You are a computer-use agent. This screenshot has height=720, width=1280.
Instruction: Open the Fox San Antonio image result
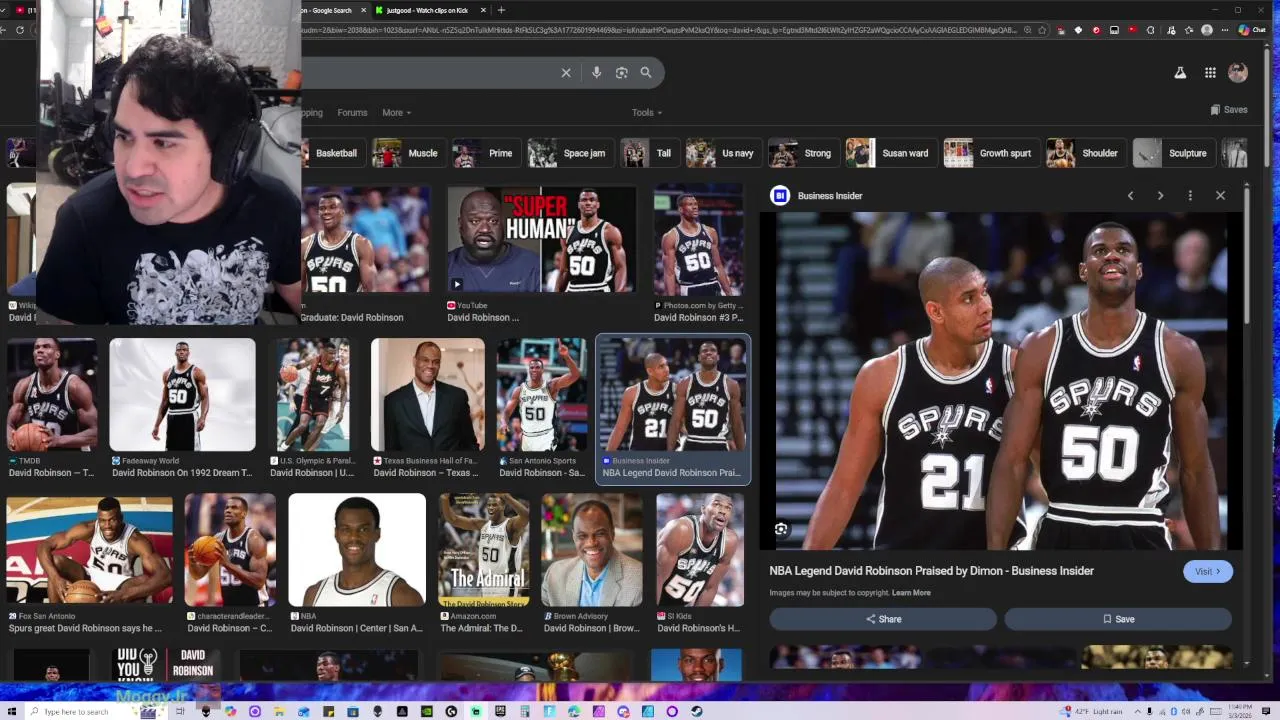point(89,550)
